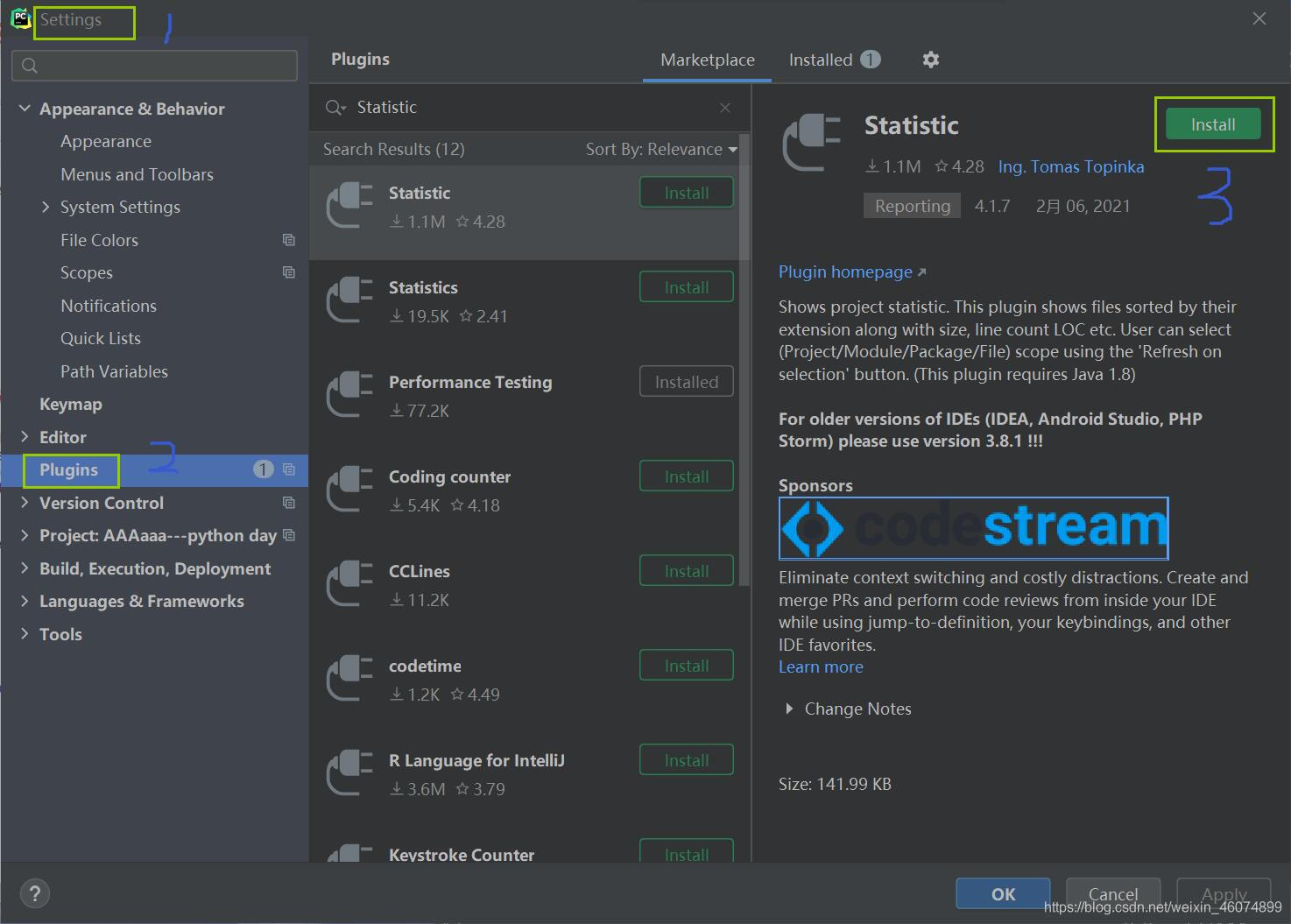Click the Plugins update count badge
Screen dimensions: 1291x924
(x=263, y=469)
